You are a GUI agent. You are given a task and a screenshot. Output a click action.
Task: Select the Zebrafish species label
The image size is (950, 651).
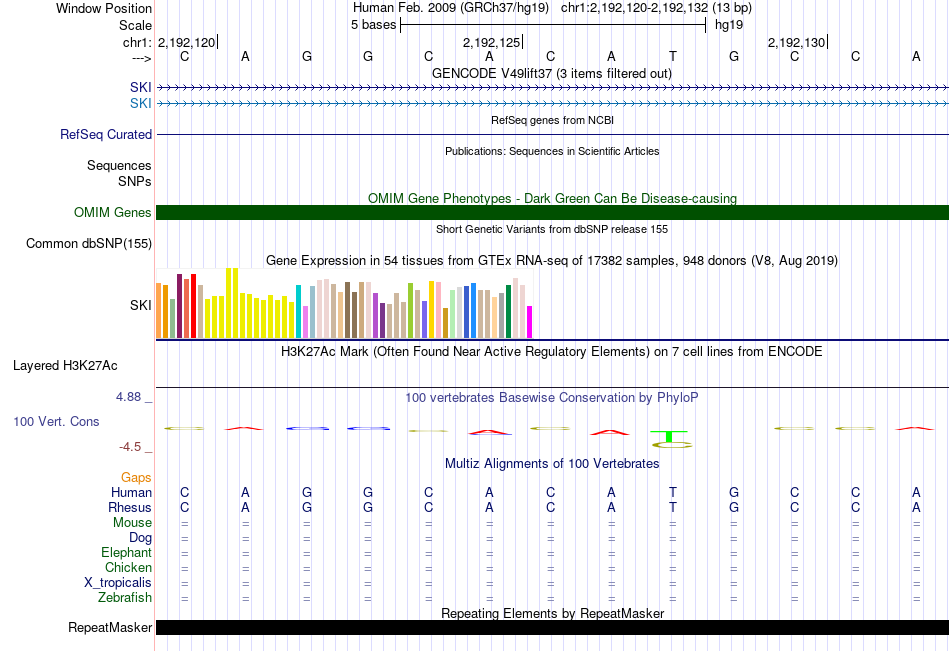tap(125, 598)
